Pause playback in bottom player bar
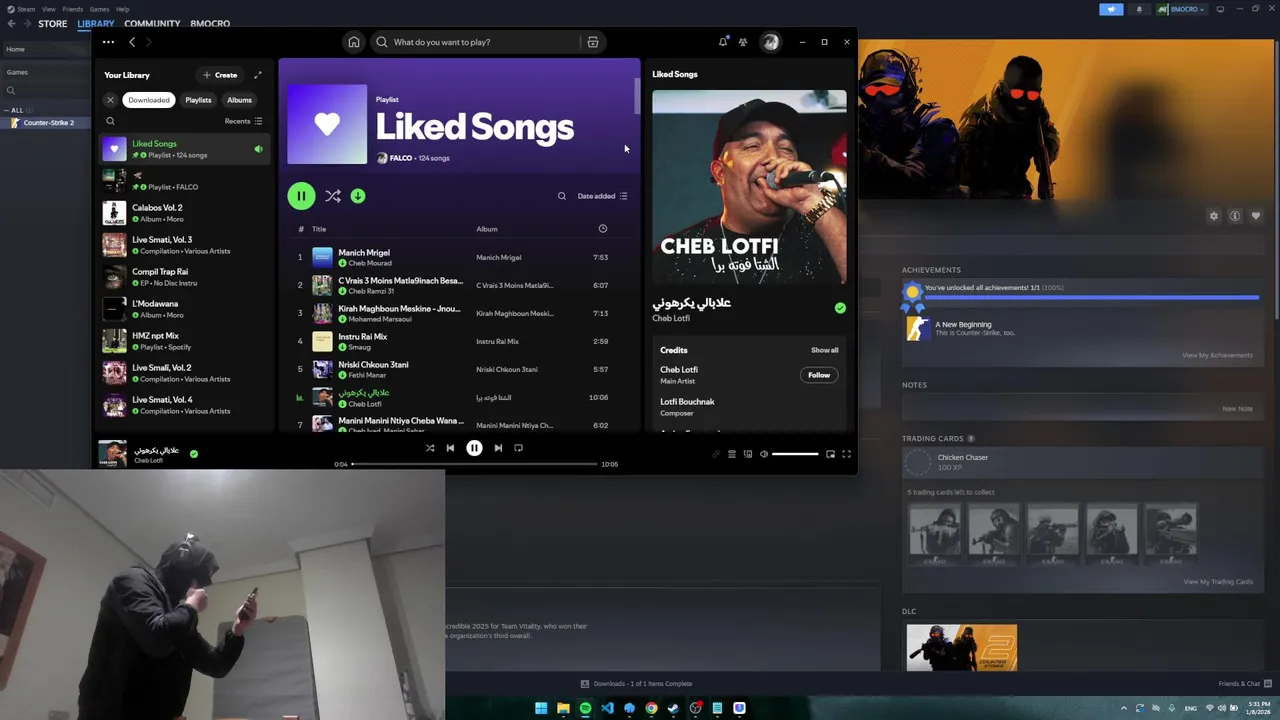Screen dimensions: 1280x720 point(474,448)
